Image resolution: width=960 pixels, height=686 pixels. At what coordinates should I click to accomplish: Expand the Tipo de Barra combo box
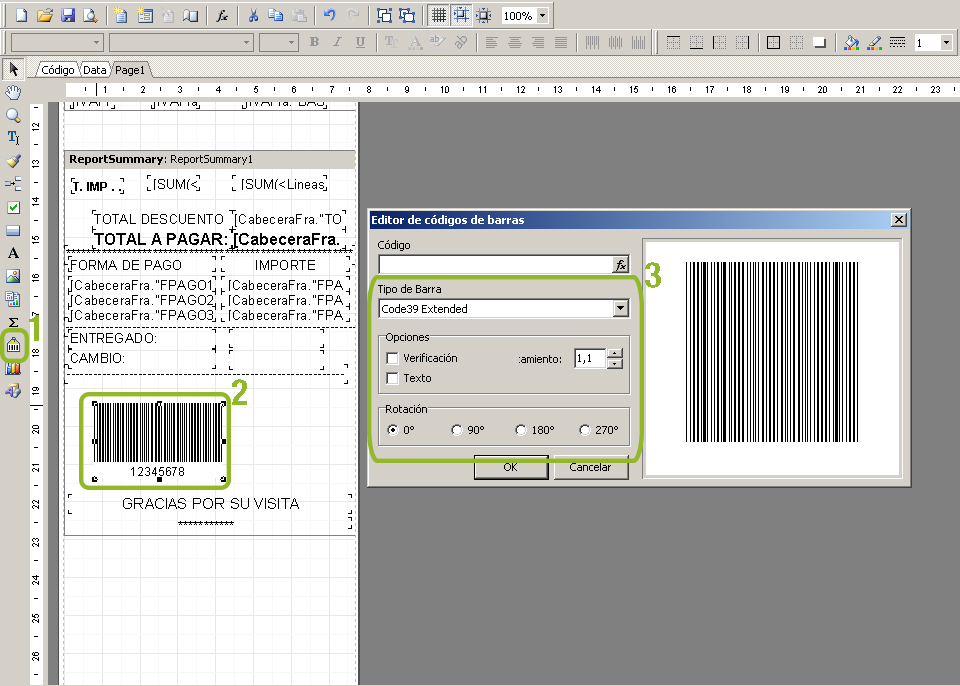[x=621, y=308]
